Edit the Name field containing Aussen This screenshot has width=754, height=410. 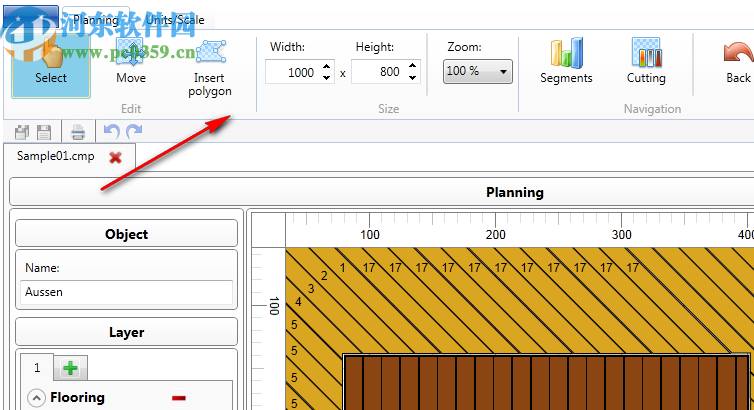[x=126, y=292]
